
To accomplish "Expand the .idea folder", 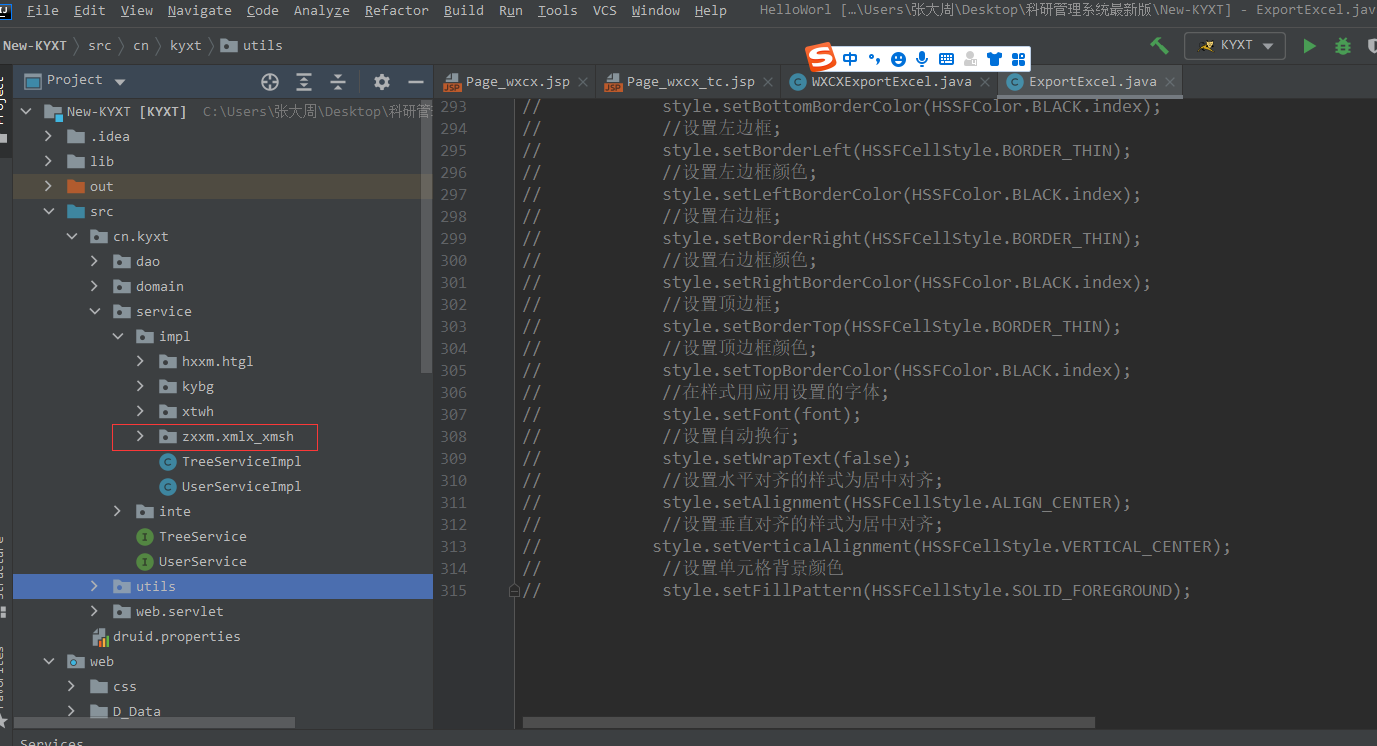I will 49,136.
